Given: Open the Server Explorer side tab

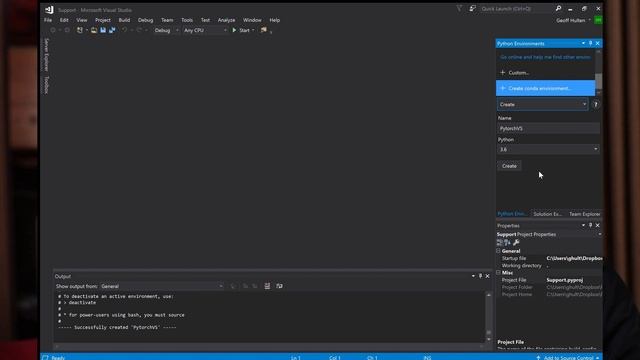Looking at the screenshot, I should click(x=46, y=54).
